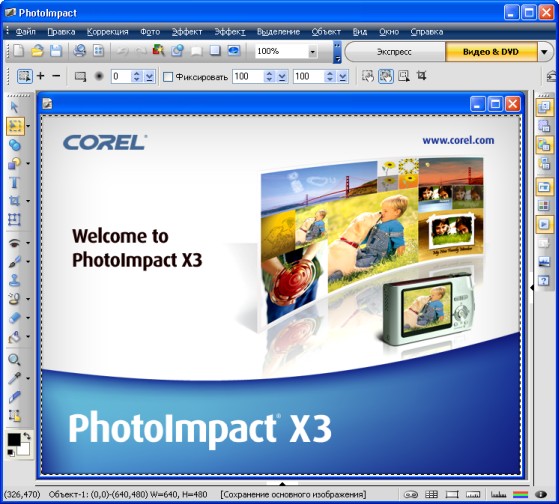
Task: Open the Объект menu
Action: coord(326,32)
